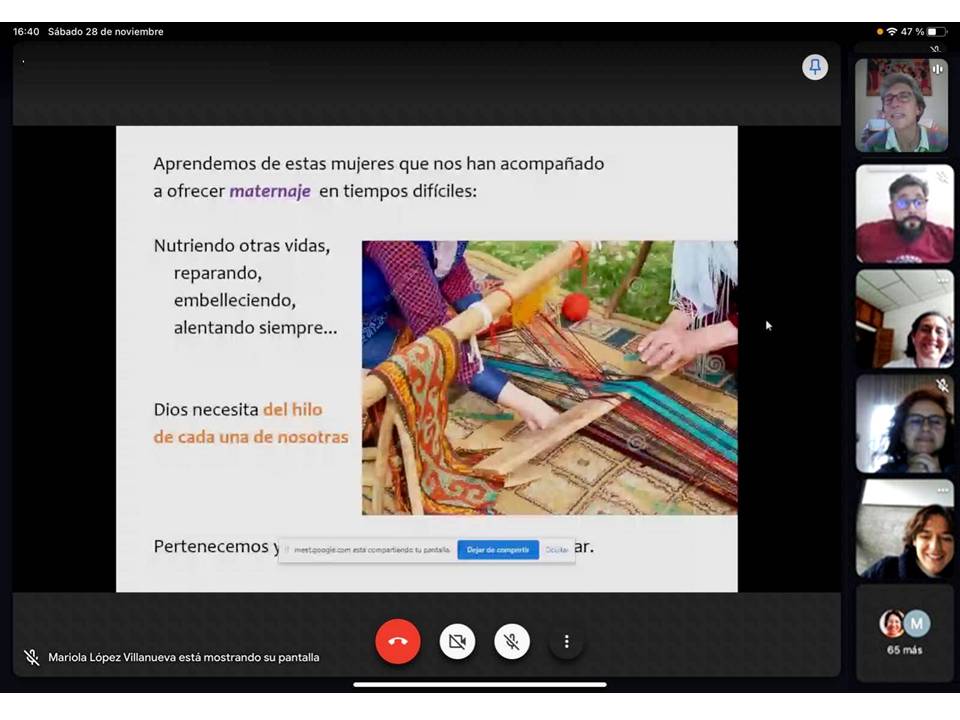Viewport: 960px width, 720px height.
Task: Click the weaving loom image on slide
Action: click(x=549, y=377)
